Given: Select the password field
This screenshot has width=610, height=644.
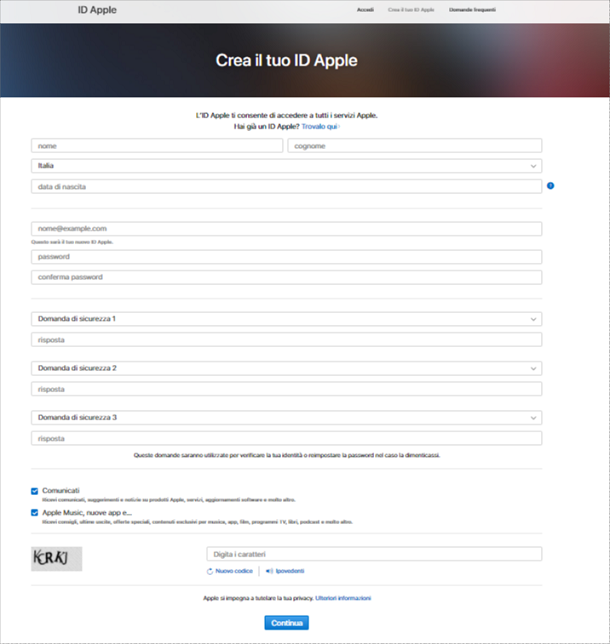Looking at the screenshot, I should click(x=286, y=257).
